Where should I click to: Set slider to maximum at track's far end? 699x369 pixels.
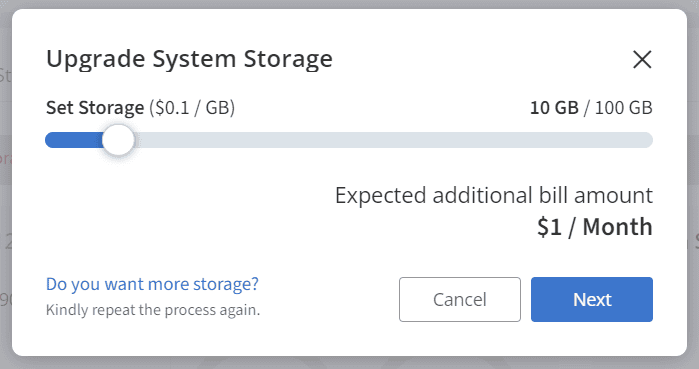[x=649, y=140]
